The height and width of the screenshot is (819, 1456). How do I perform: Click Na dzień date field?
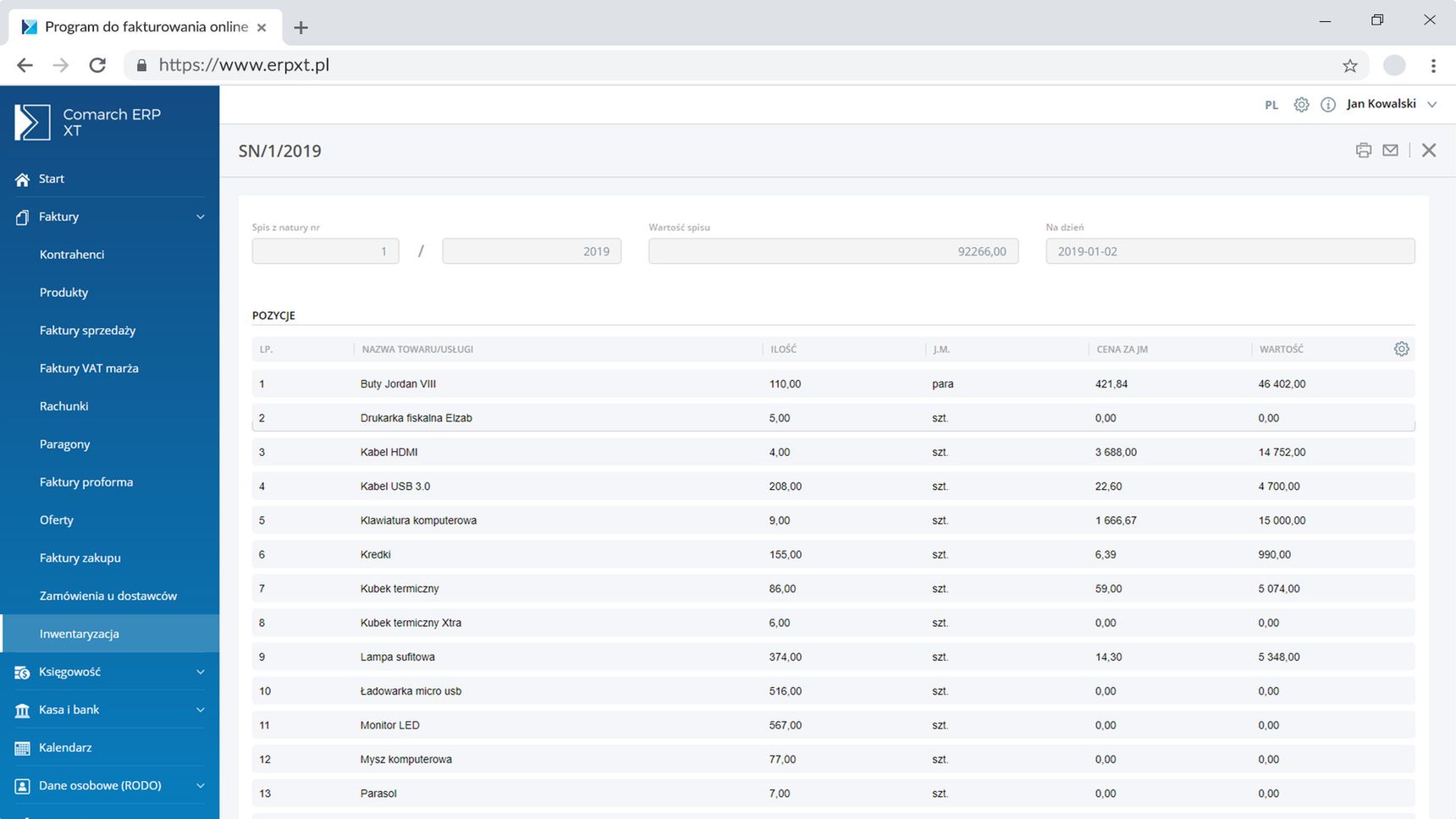point(1230,251)
